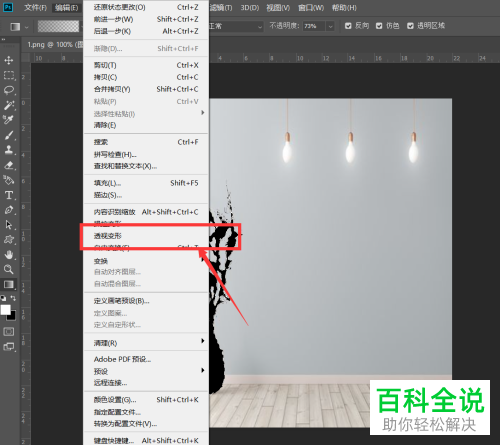Viewport: 500px width, 445px height.
Task: Open the 3D(D) menu
Action: pyautogui.click(x=250, y=7)
